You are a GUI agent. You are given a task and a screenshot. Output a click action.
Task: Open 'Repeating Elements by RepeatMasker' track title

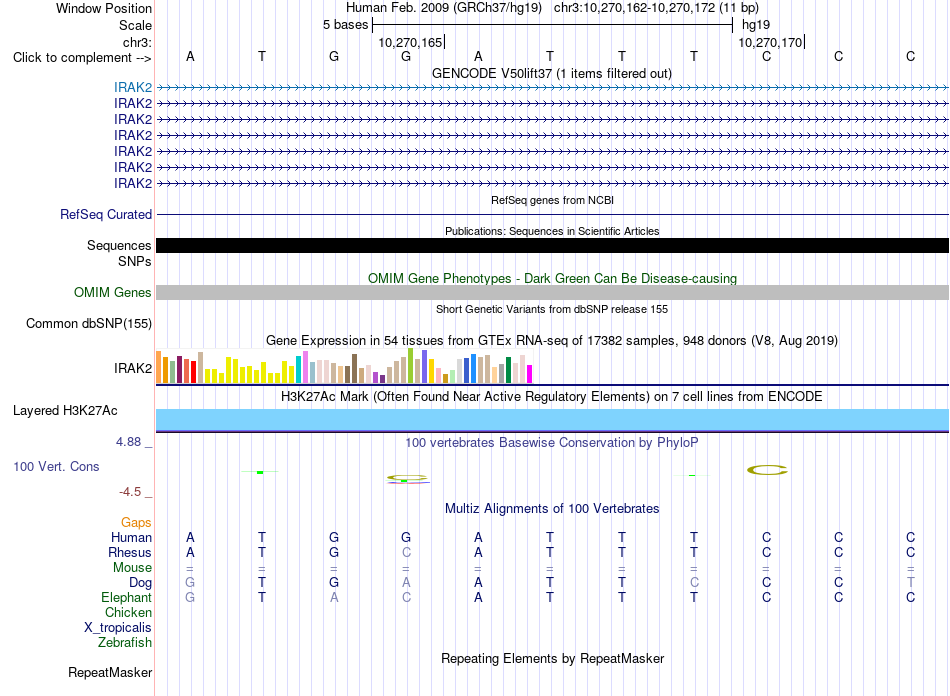552,658
